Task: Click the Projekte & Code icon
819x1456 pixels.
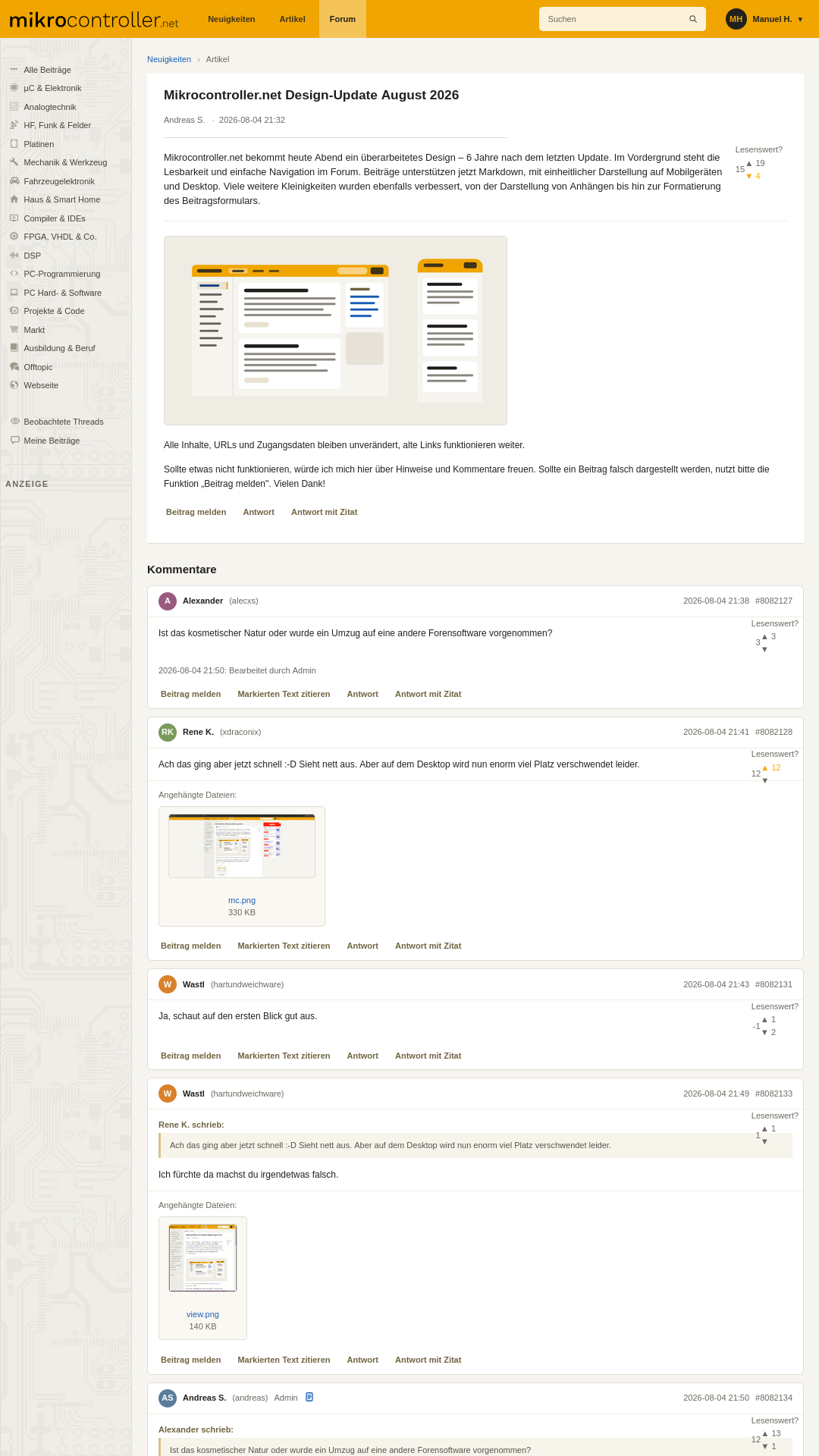Action: coord(14,311)
